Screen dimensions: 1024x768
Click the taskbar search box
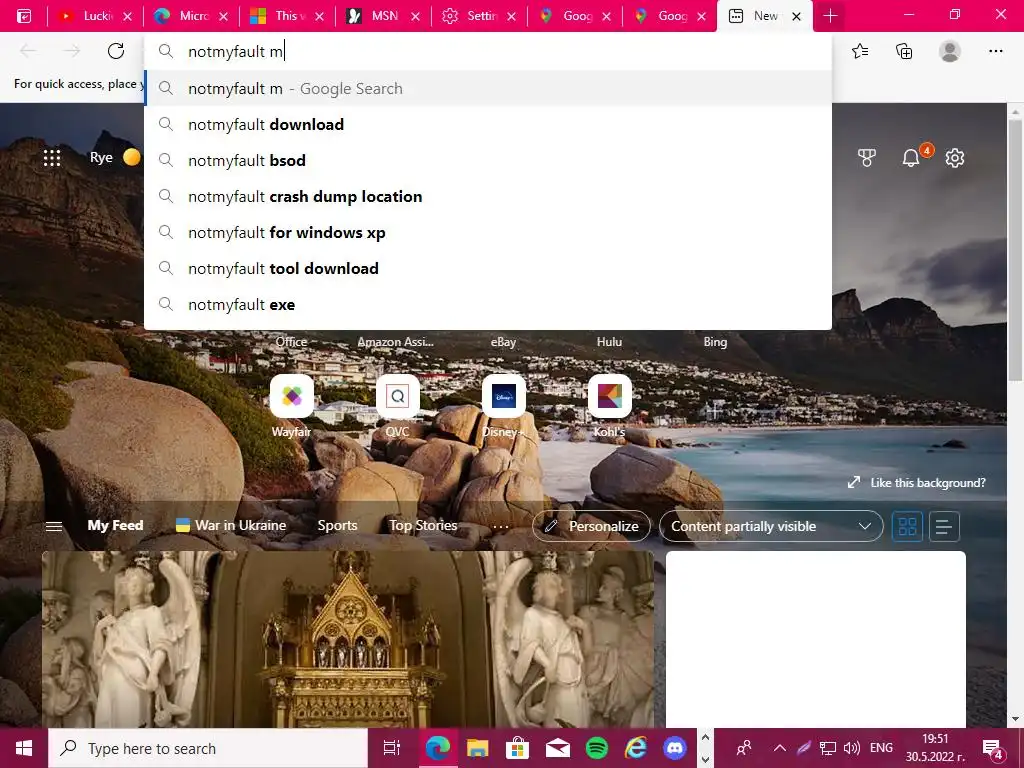click(x=208, y=748)
